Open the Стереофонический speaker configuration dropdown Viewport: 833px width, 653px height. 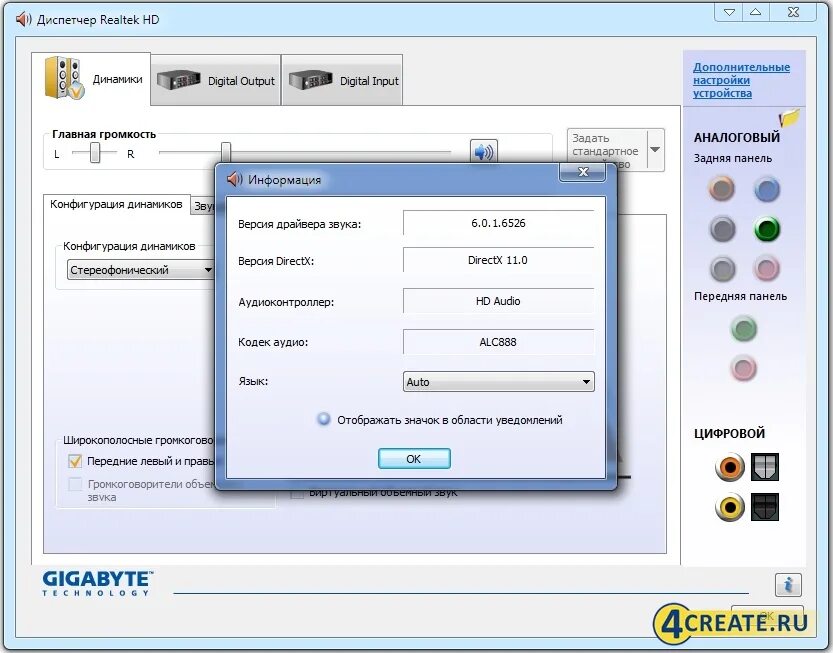click(x=141, y=270)
